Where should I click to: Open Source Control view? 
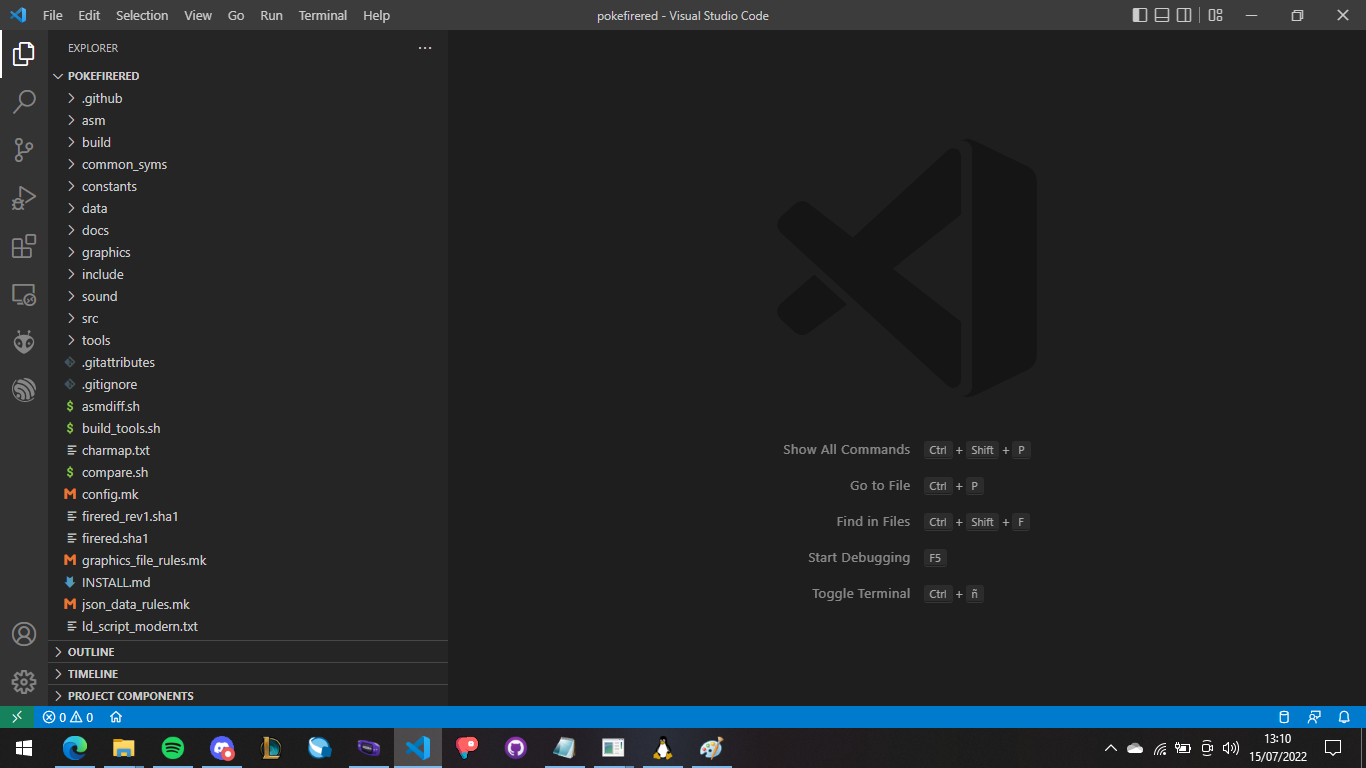tap(24, 150)
